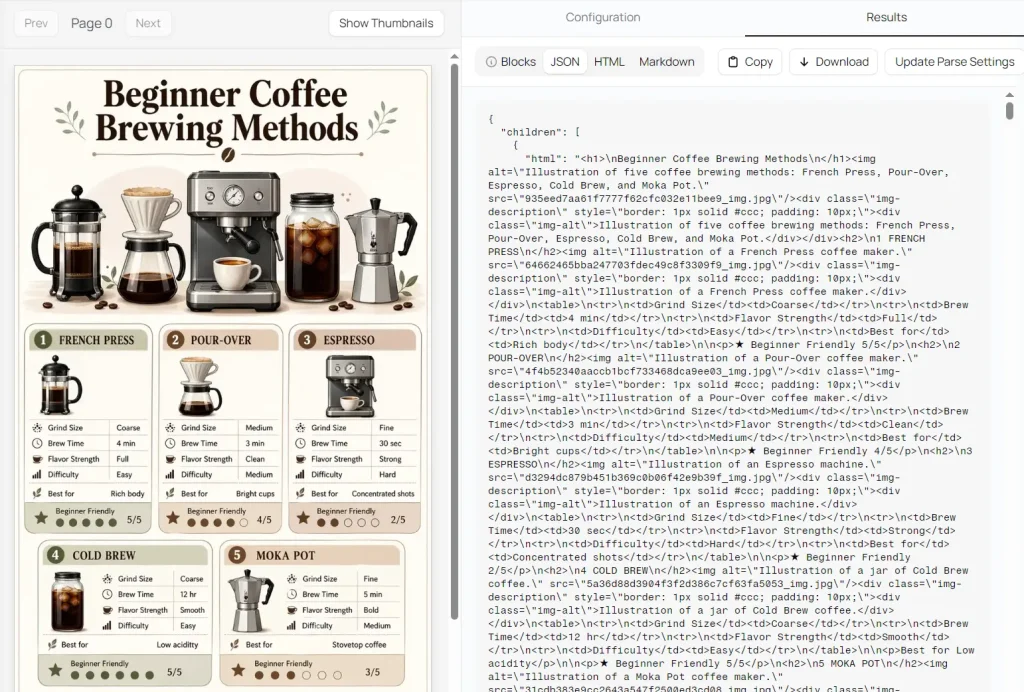Click the French Press illustration in card 1

click(59, 385)
